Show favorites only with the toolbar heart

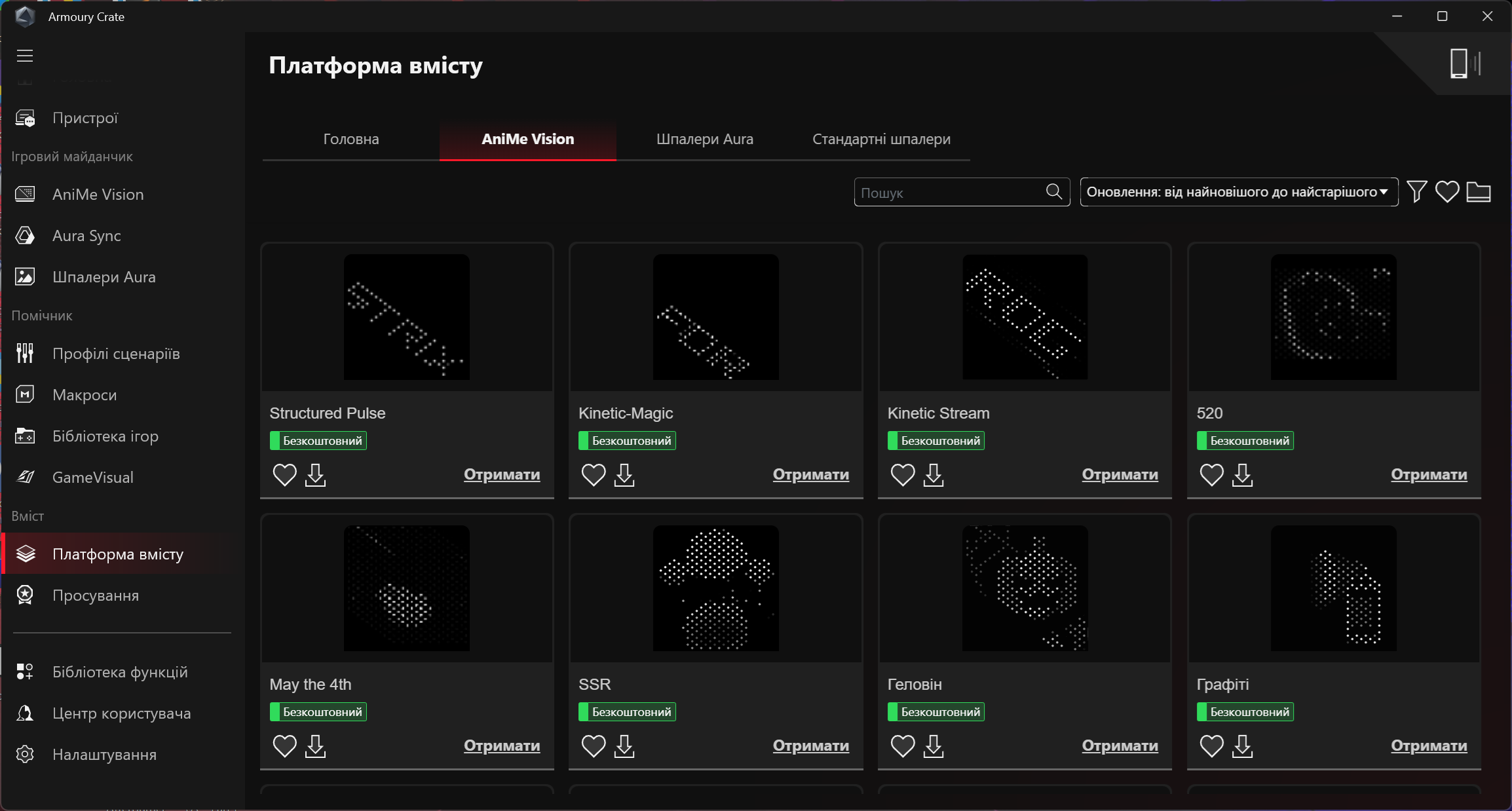(1447, 192)
